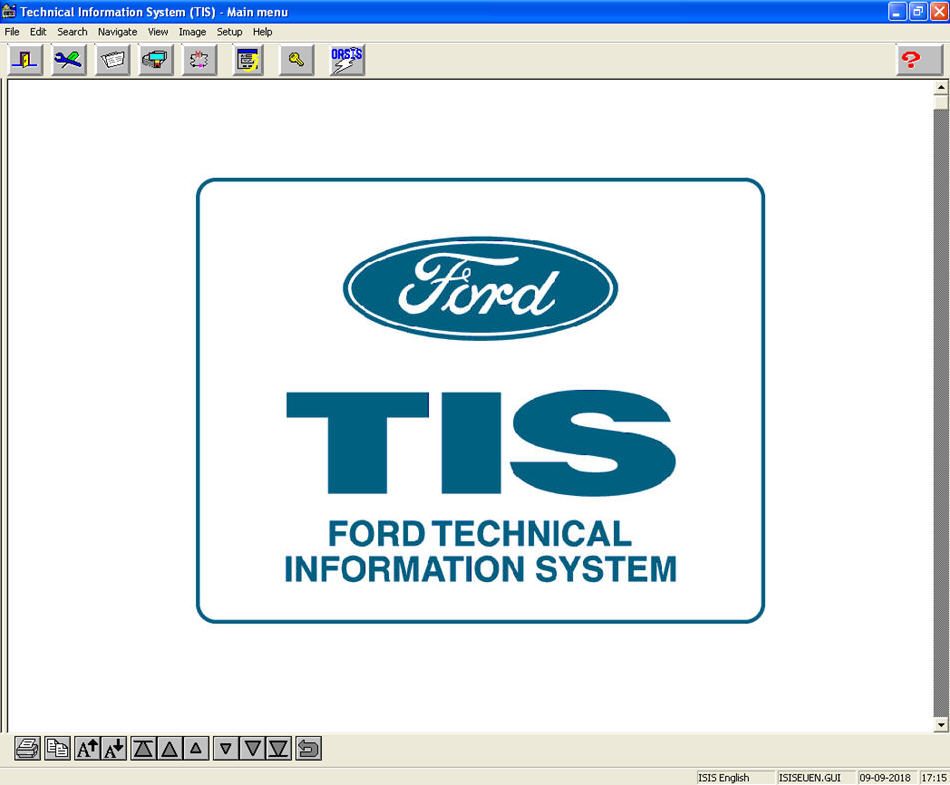Launch the ORSIS lightning icon

[347, 60]
